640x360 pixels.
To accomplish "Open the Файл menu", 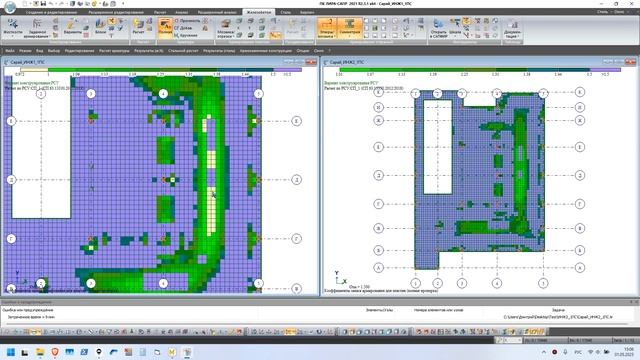I will click(10, 51).
